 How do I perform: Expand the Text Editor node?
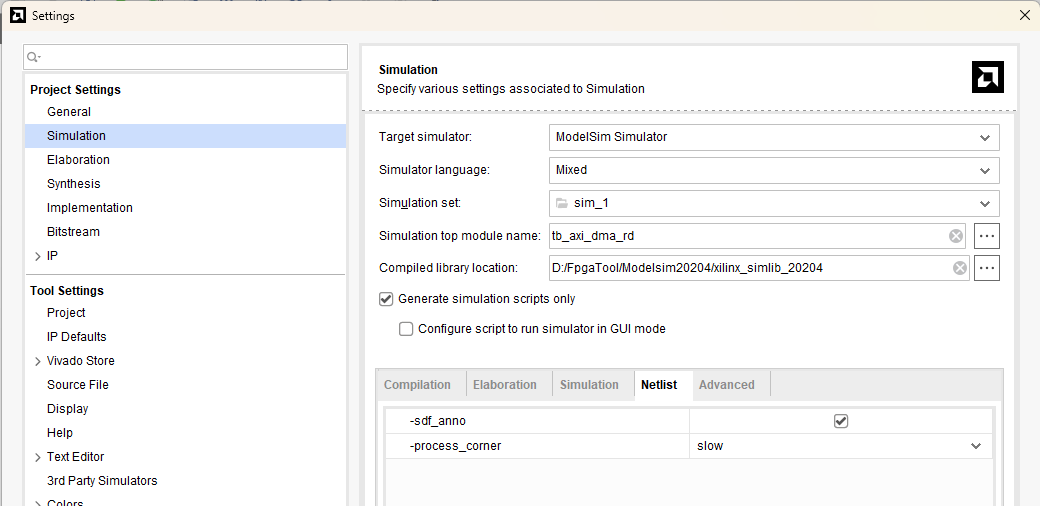point(38,457)
